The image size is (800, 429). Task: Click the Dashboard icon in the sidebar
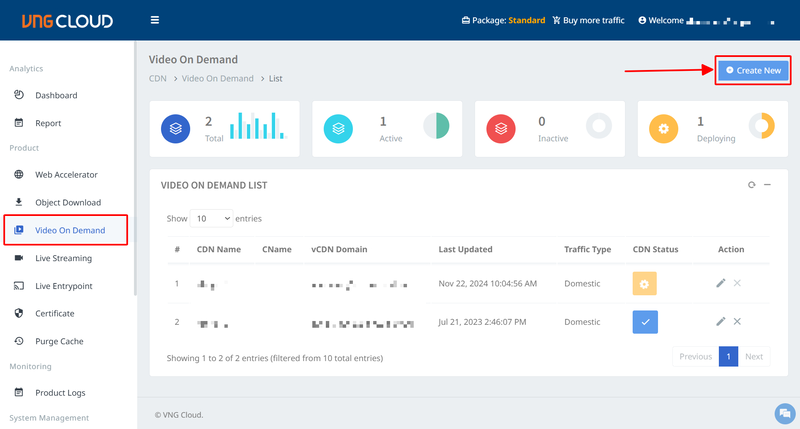tap(19, 95)
